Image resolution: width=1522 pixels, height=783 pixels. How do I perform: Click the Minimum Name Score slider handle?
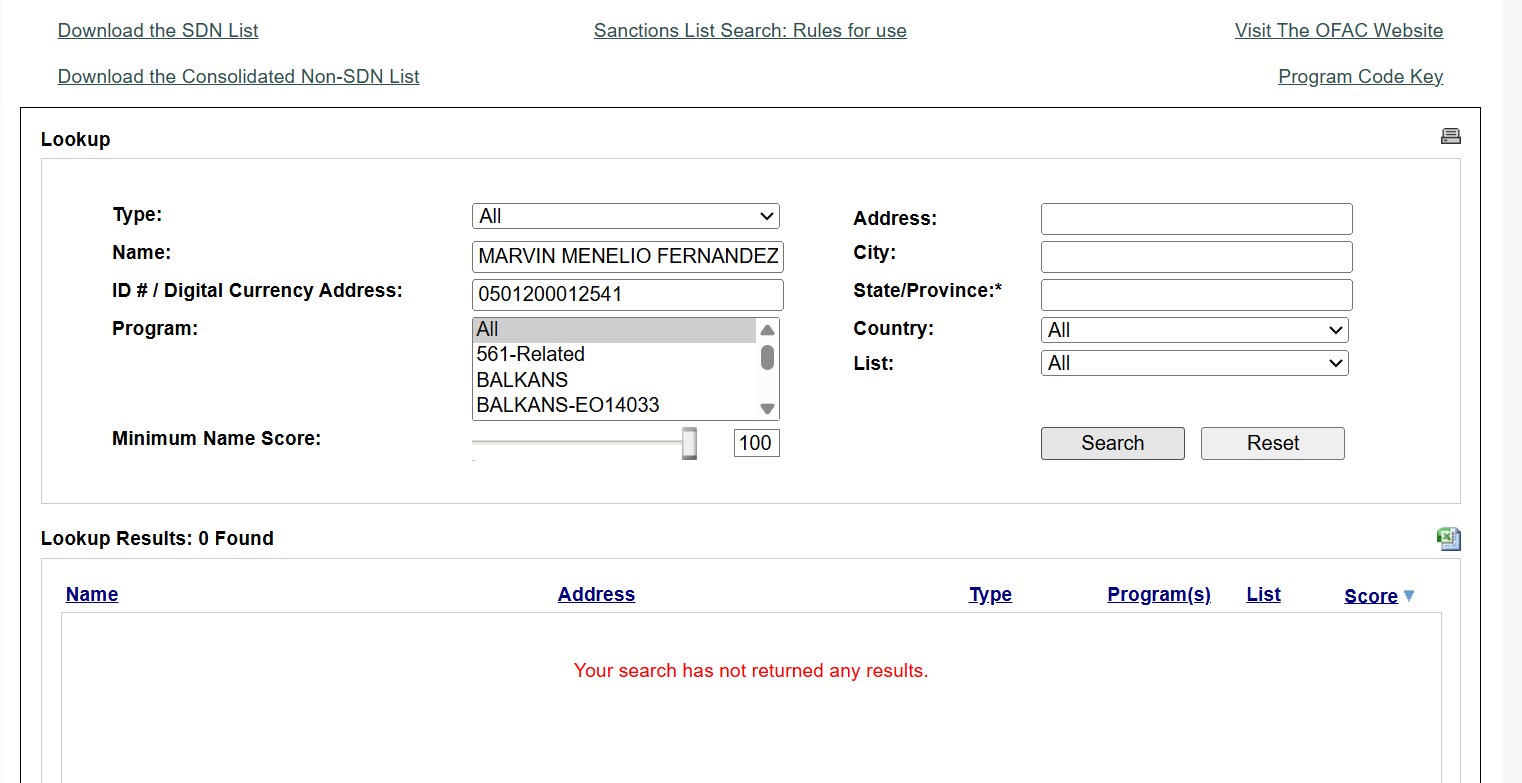[x=689, y=443]
